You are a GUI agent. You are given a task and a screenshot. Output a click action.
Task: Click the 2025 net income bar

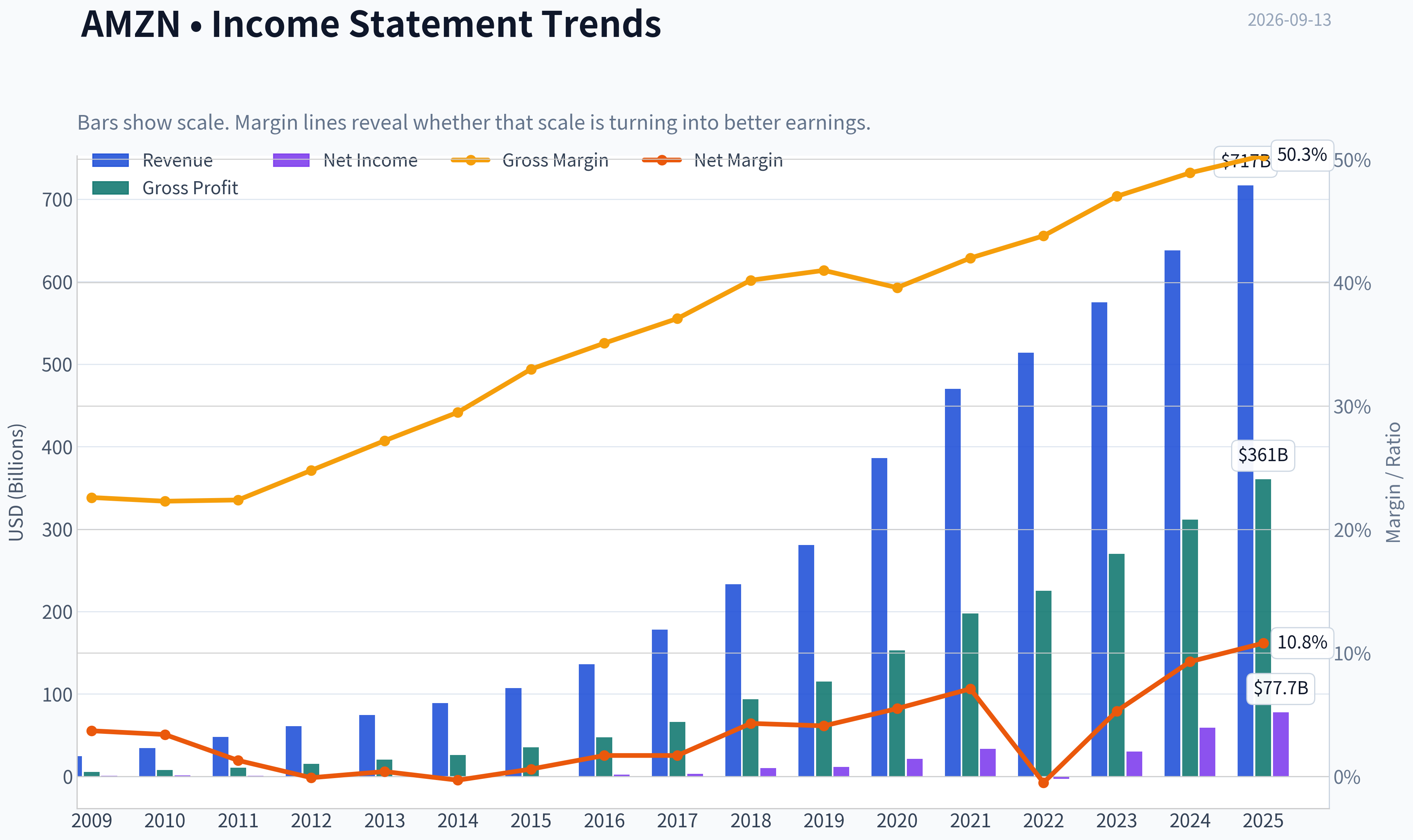pos(1281,744)
